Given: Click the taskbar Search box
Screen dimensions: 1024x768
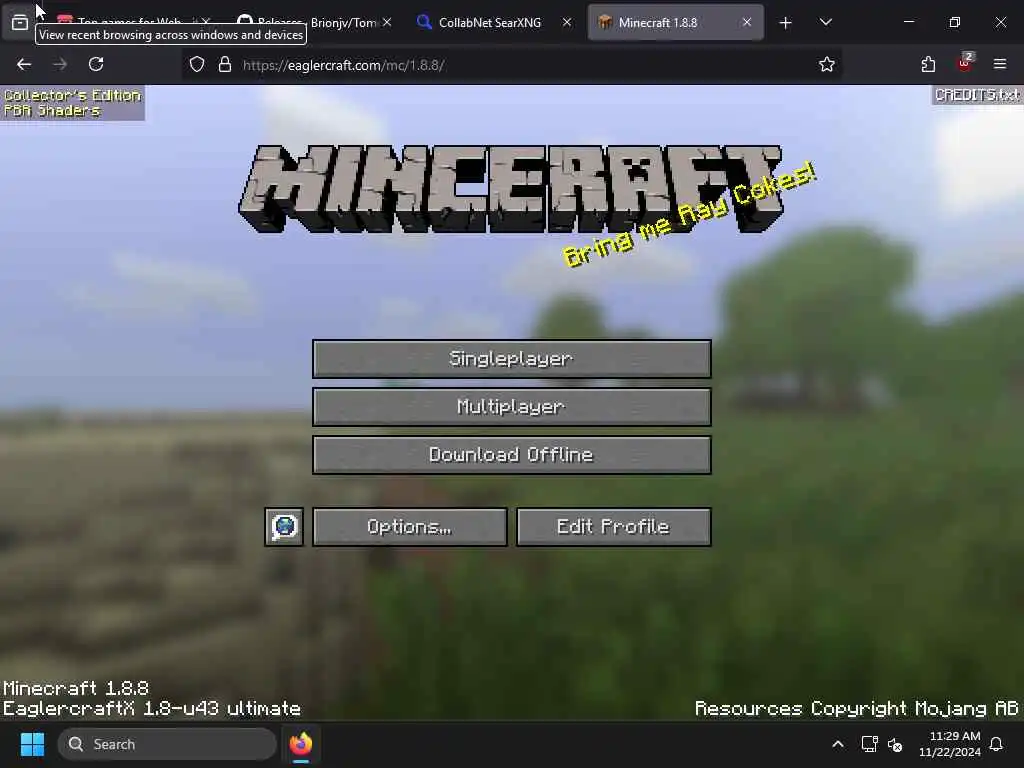Looking at the screenshot, I should (x=167, y=744).
